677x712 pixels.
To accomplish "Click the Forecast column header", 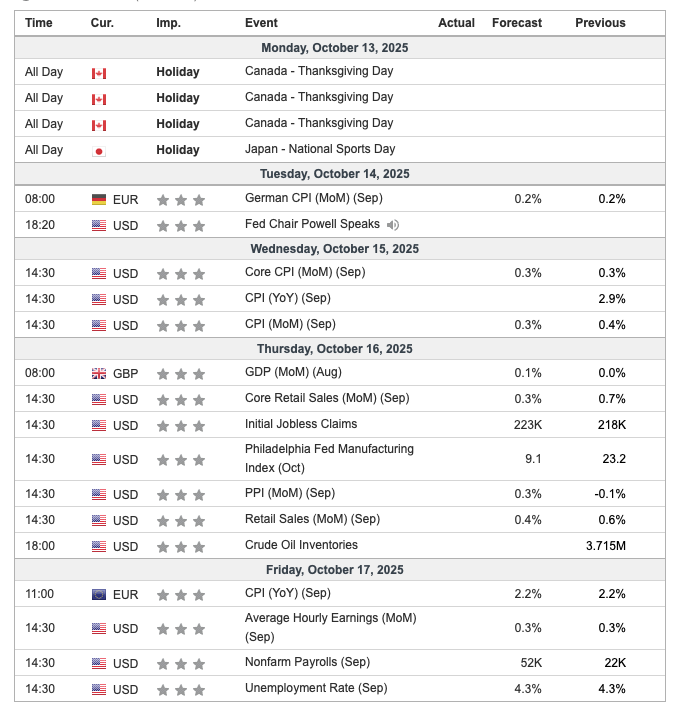I will 517,23.
